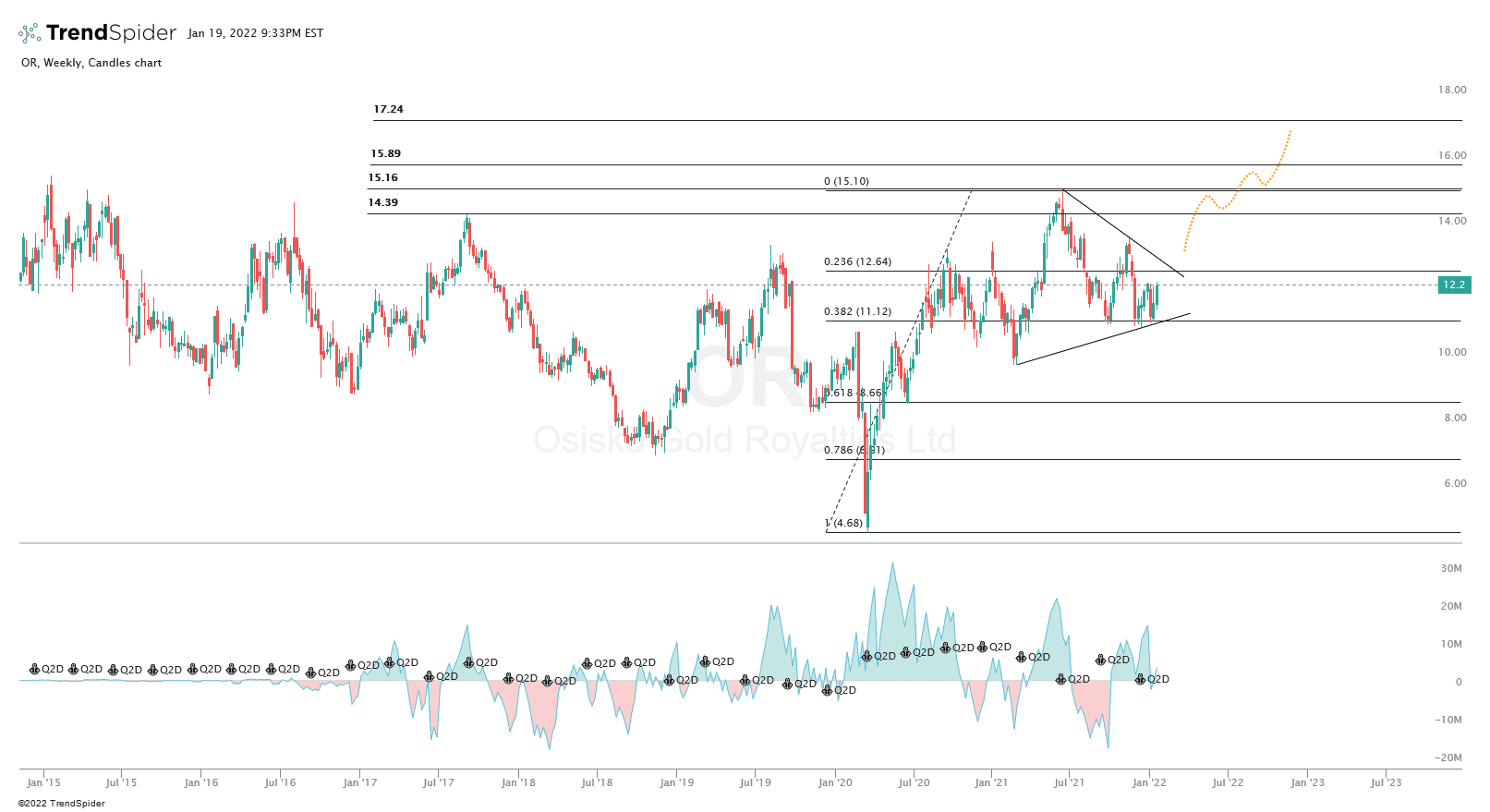Click the 14.39 resistance level label
1490x812 pixels.
point(382,202)
